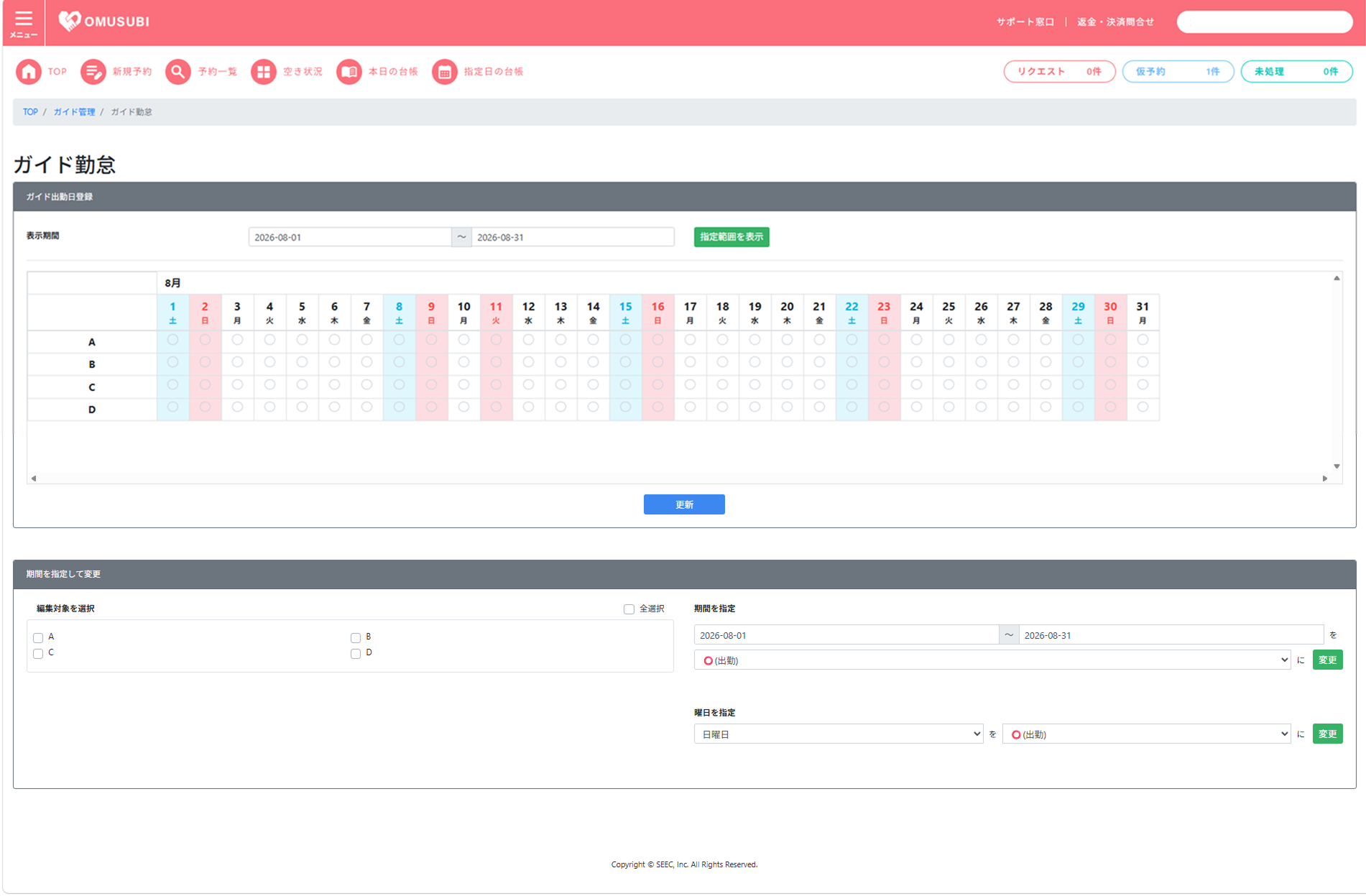Click ガイド管理 in the breadcrumb
1366x896 pixels.
(x=74, y=112)
